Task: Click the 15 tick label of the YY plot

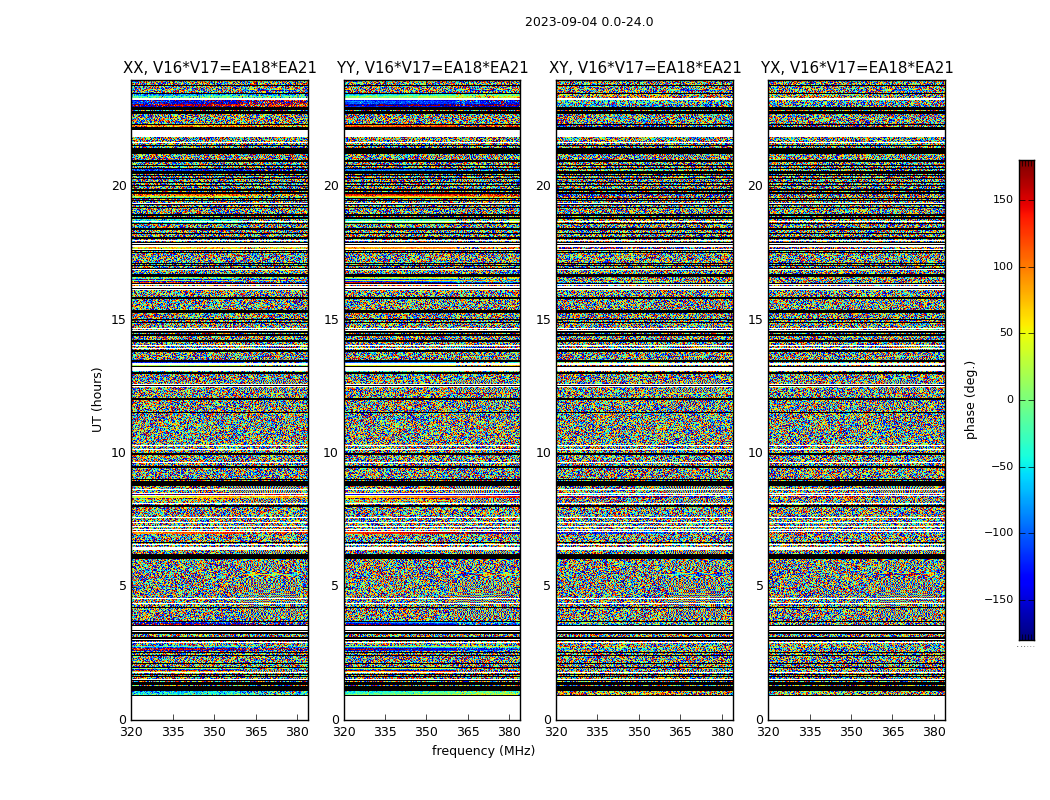Action: [331, 320]
